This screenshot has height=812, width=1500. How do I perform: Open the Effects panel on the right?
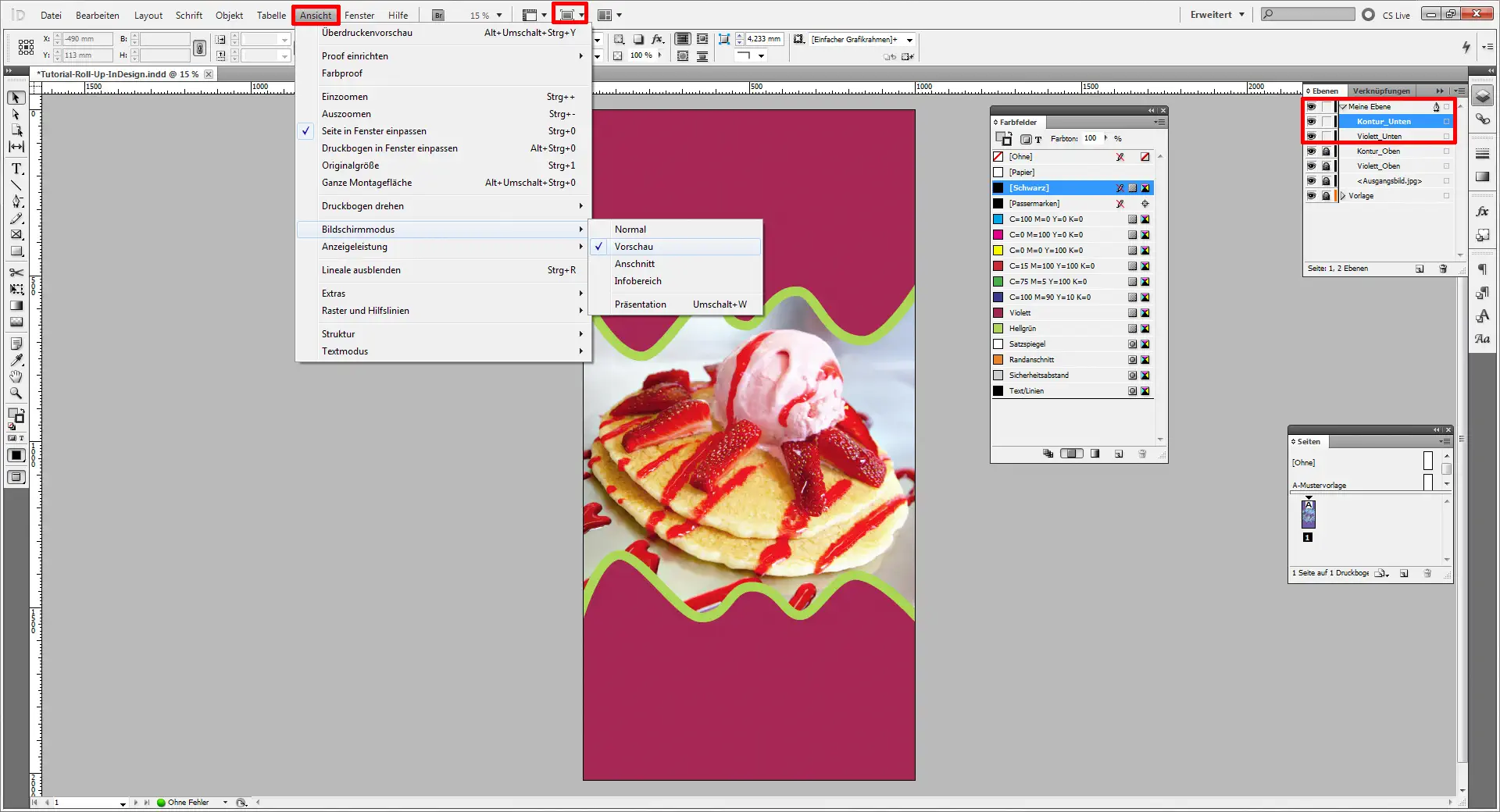coord(1481,211)
